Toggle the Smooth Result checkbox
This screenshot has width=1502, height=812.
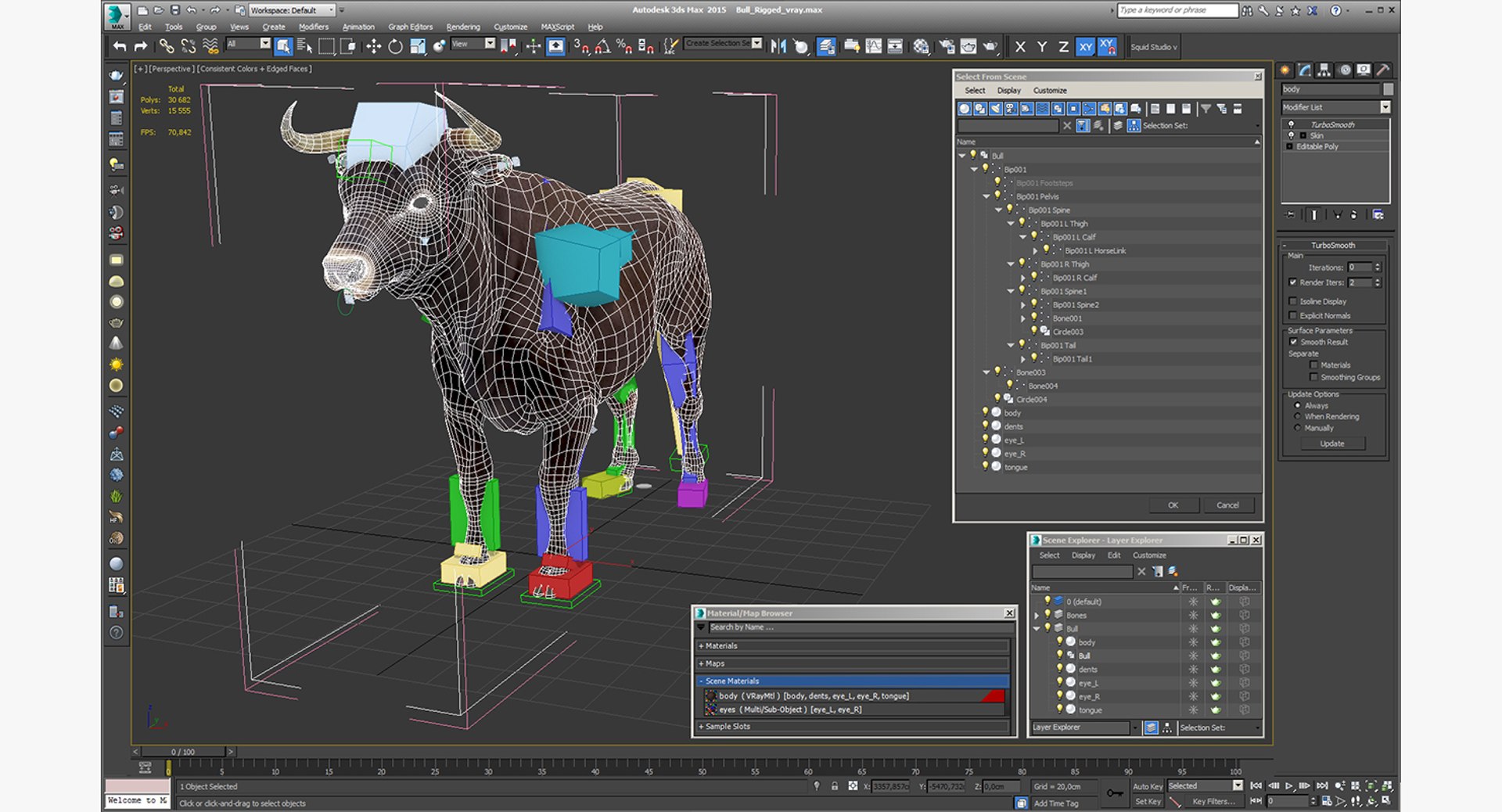tap(1293, 342)
